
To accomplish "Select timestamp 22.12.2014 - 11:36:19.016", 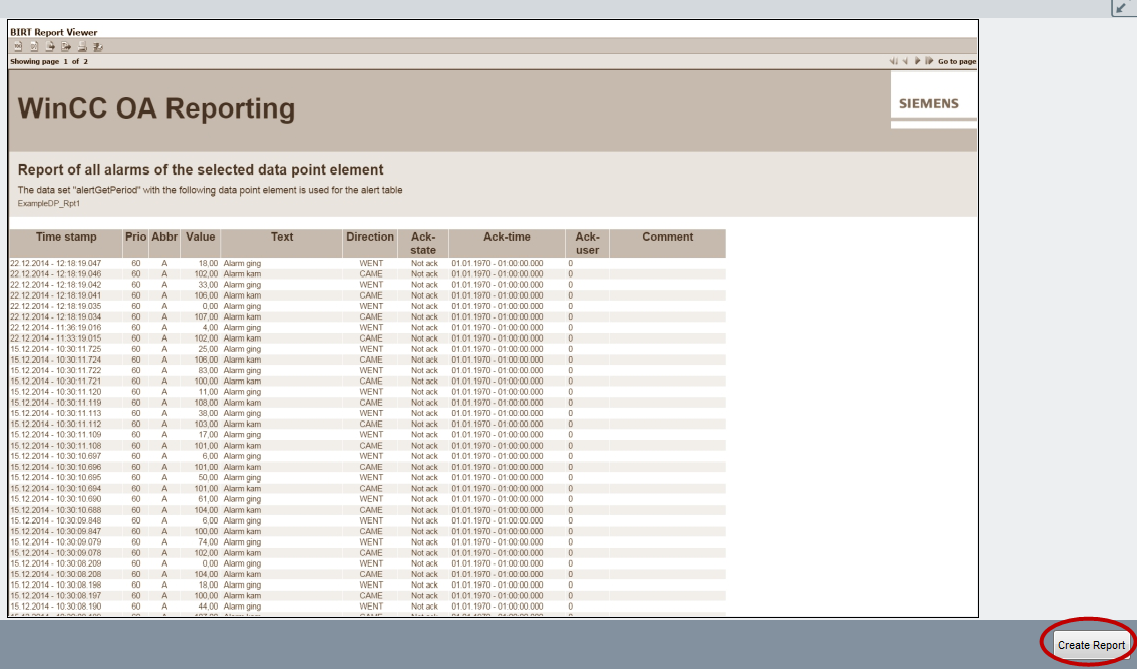I will 56,328.
